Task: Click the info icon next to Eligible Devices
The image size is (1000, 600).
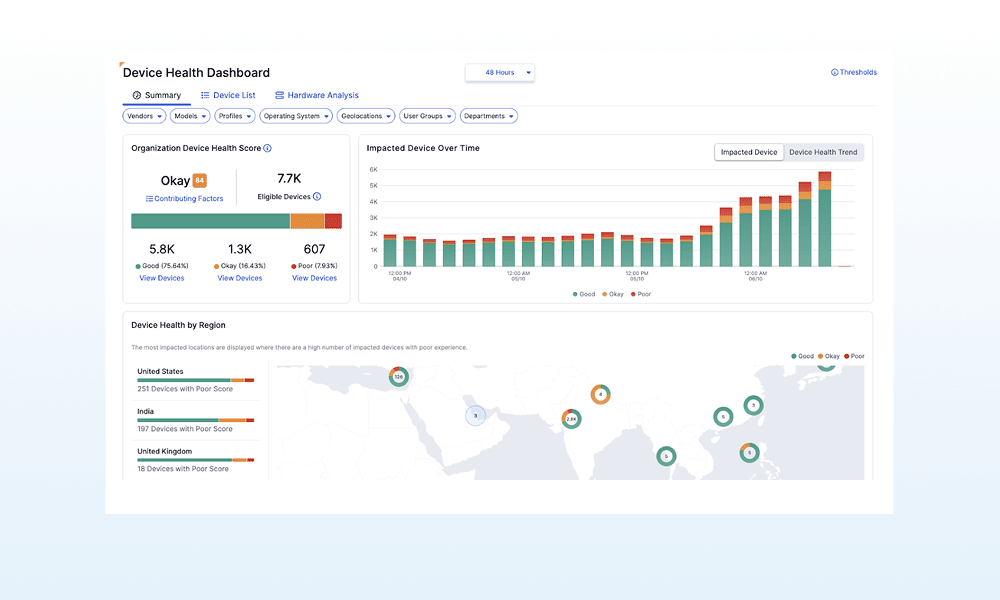Action: pos(317,197)
